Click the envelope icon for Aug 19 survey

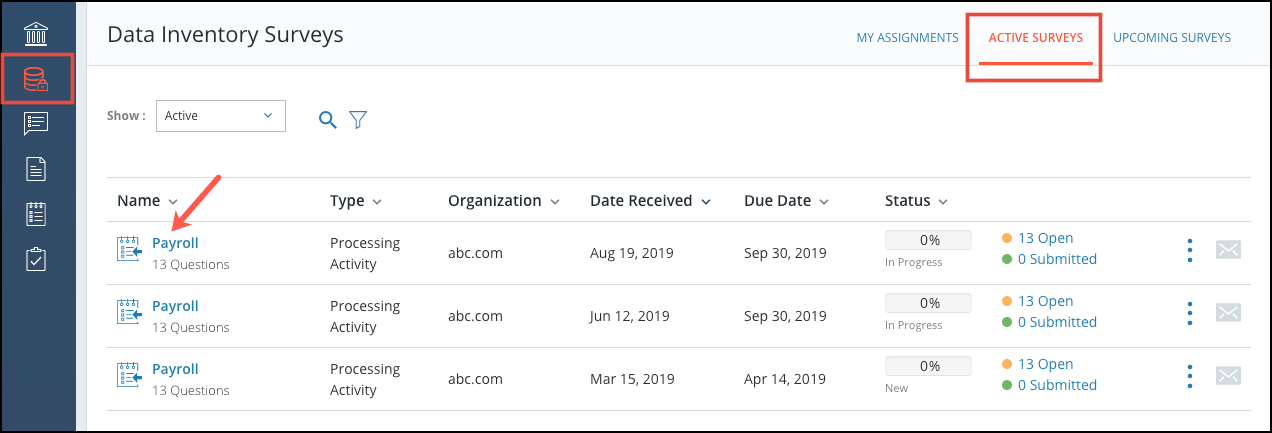tap(1228, 250)
